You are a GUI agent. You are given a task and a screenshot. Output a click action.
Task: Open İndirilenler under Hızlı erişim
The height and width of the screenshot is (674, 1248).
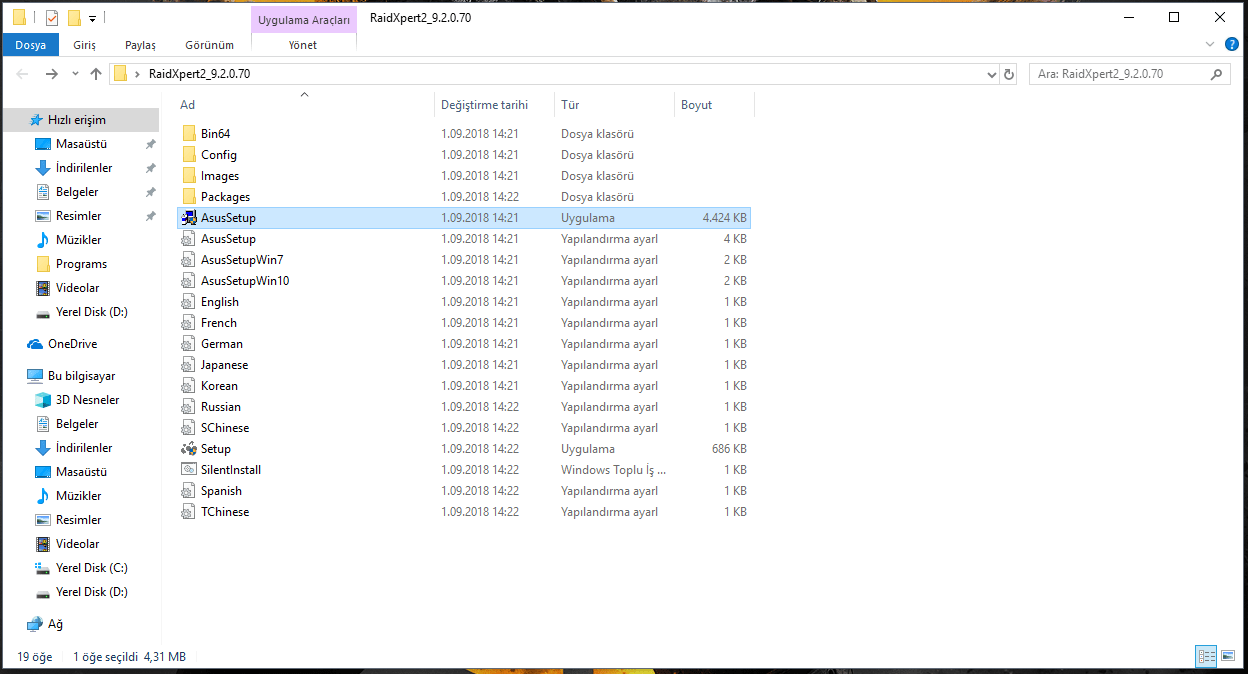click(84, 168)
